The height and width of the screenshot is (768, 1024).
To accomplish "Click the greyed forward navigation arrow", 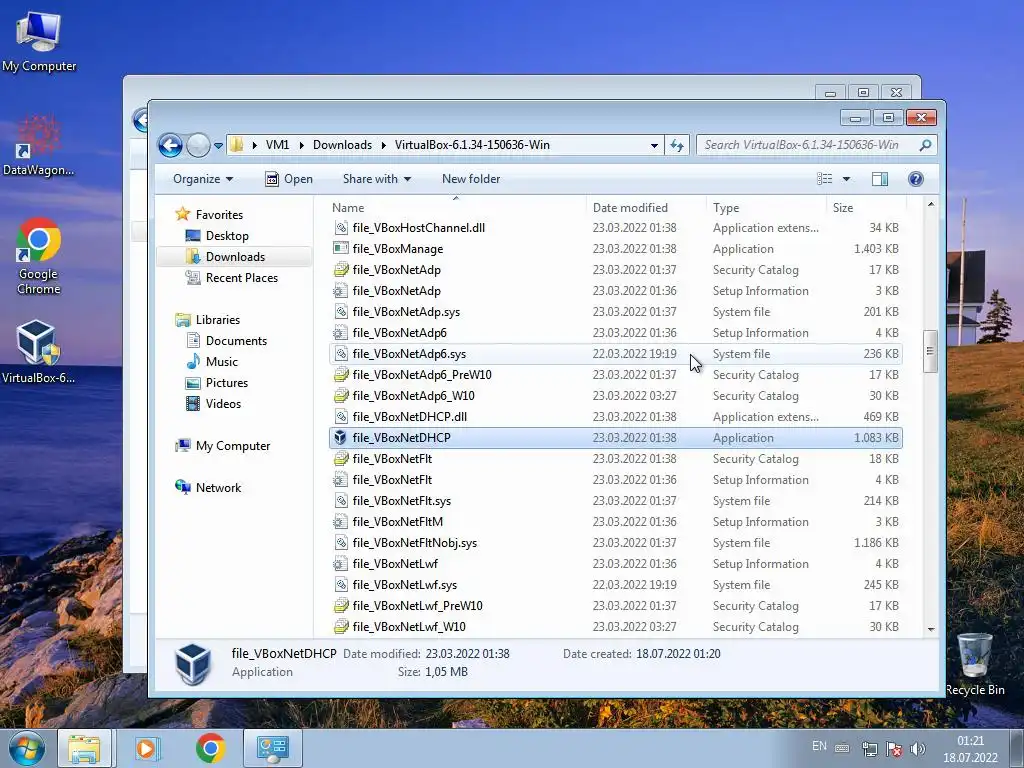I will pyautogui.click(x=198, y=145).
